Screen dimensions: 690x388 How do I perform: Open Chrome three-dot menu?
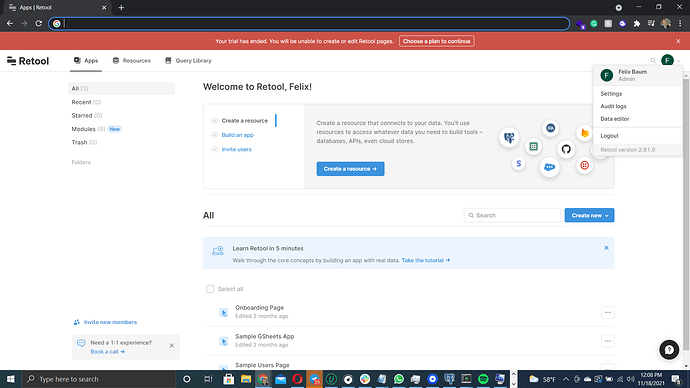click(680, 23)
